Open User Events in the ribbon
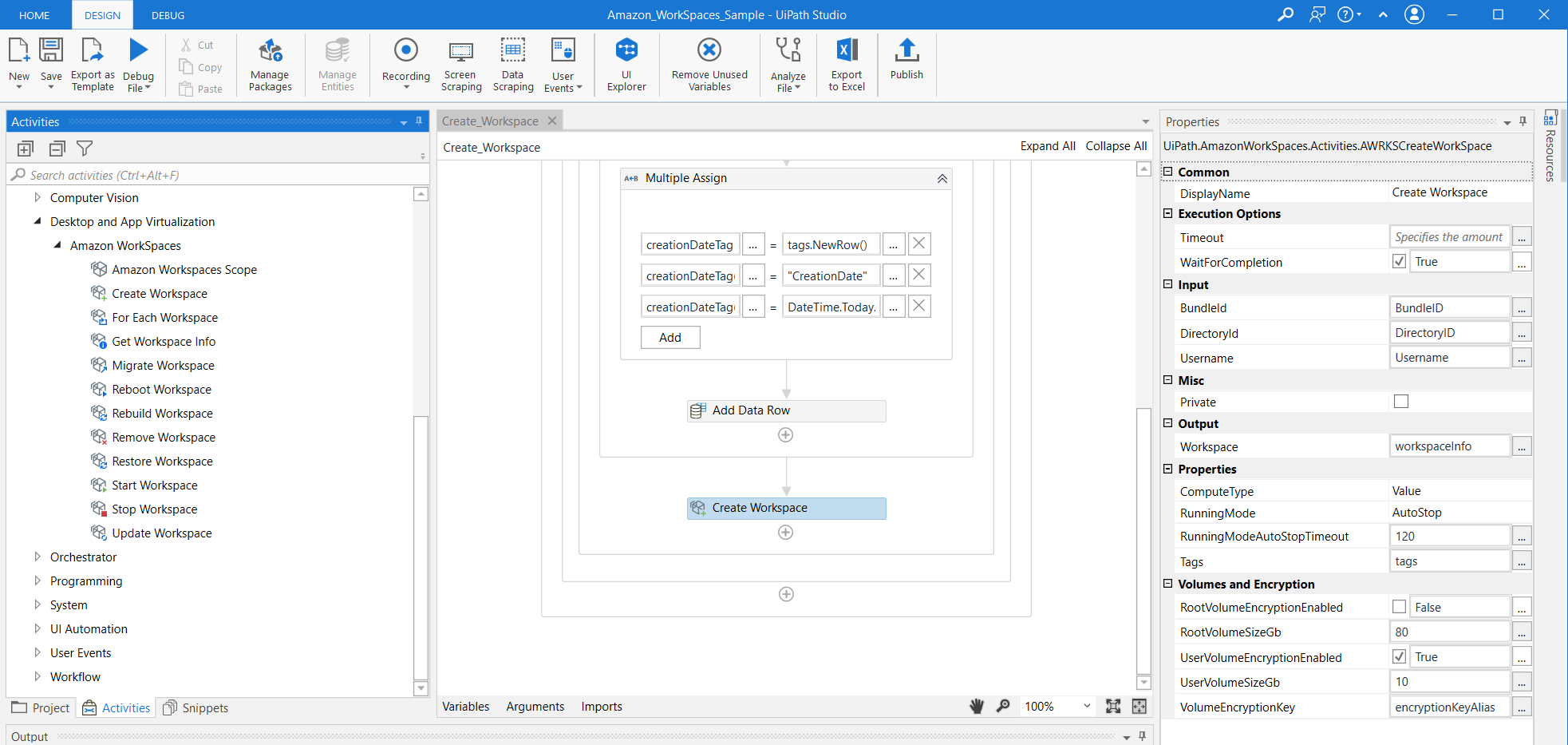This screenshot has width=1568, height=745. point(563,65)
